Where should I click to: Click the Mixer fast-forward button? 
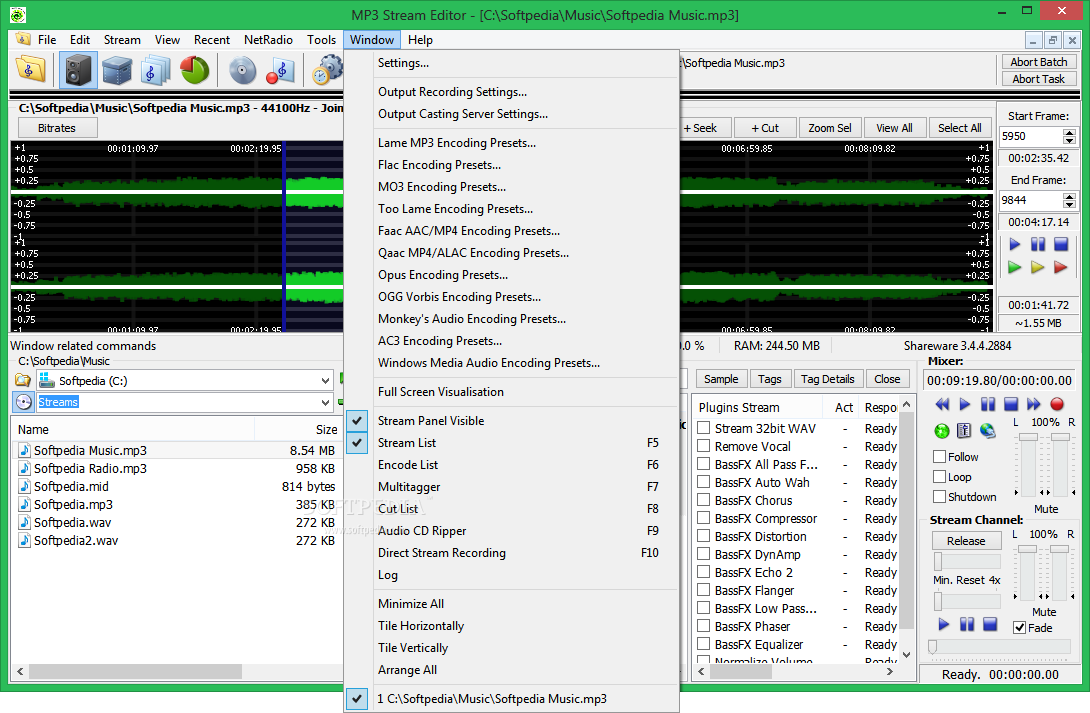coord(1034,404)
